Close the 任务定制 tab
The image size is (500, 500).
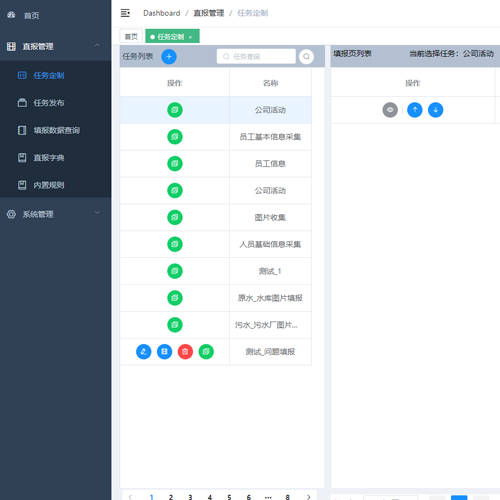(x=190, y=37)
